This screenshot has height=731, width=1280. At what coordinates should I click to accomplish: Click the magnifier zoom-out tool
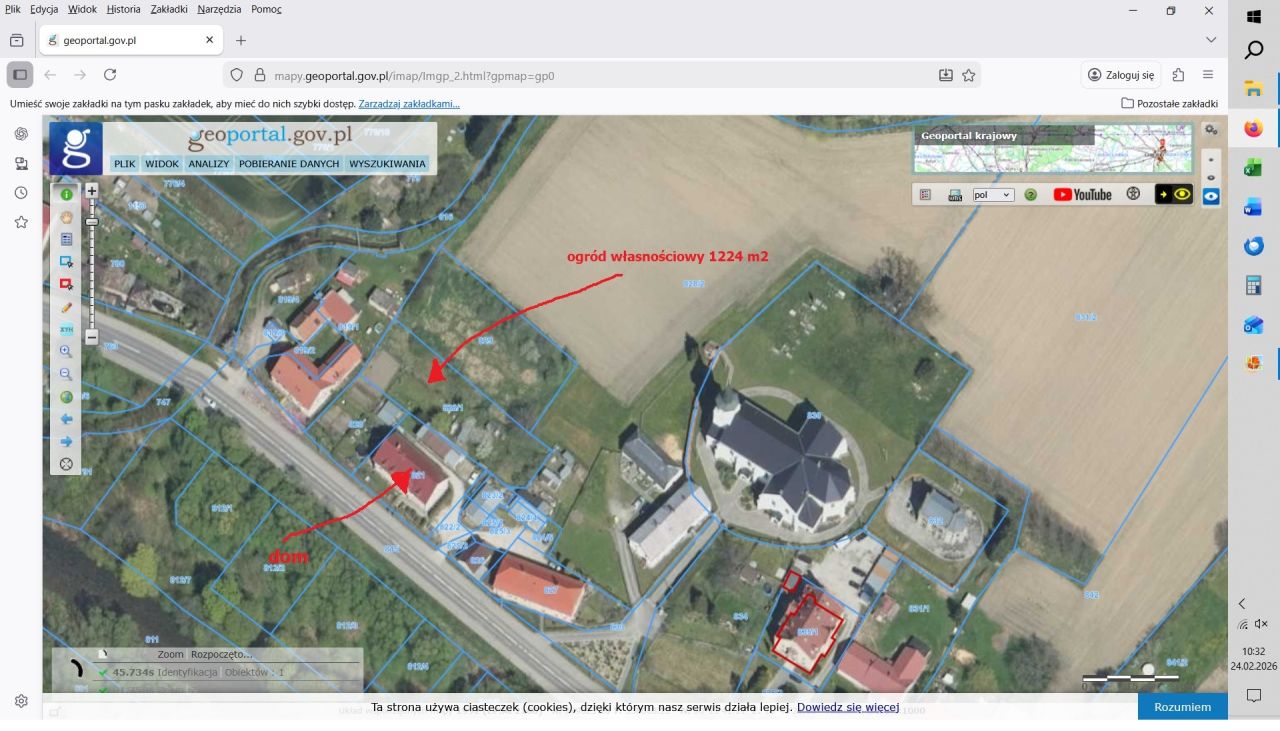67,374
